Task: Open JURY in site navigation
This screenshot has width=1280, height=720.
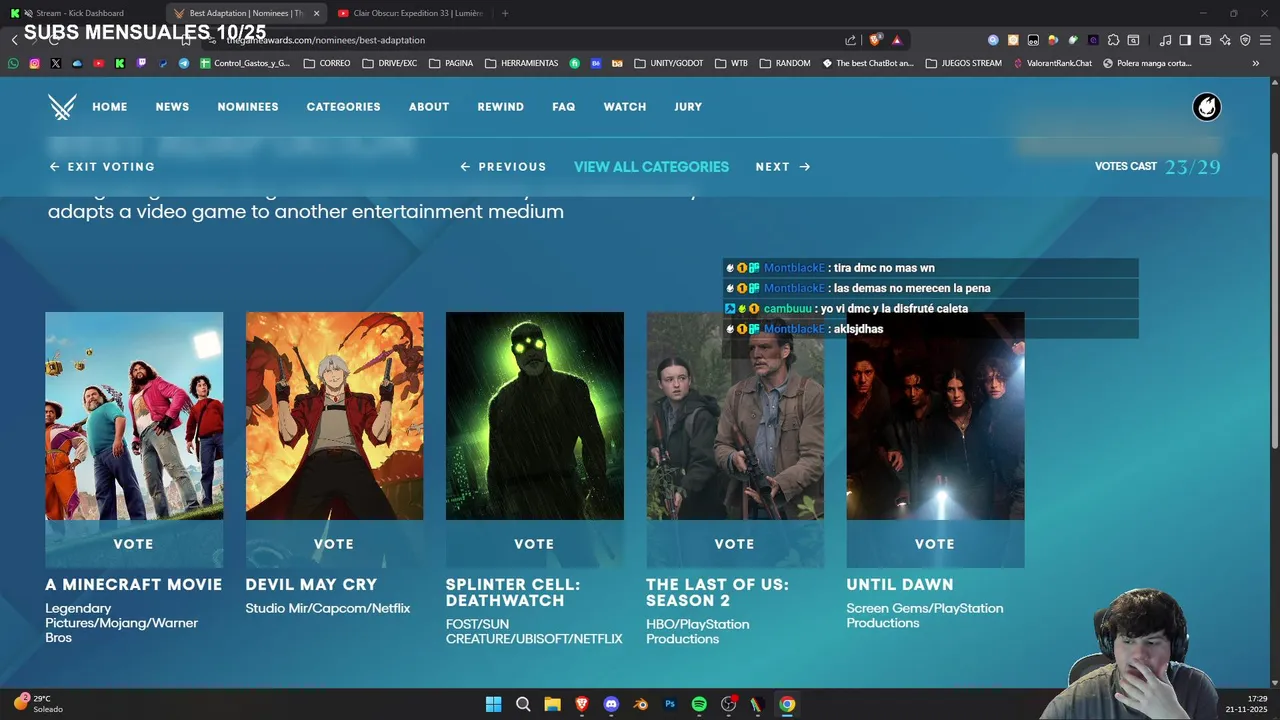Action: pyautogui.click(x=688, y=107)
